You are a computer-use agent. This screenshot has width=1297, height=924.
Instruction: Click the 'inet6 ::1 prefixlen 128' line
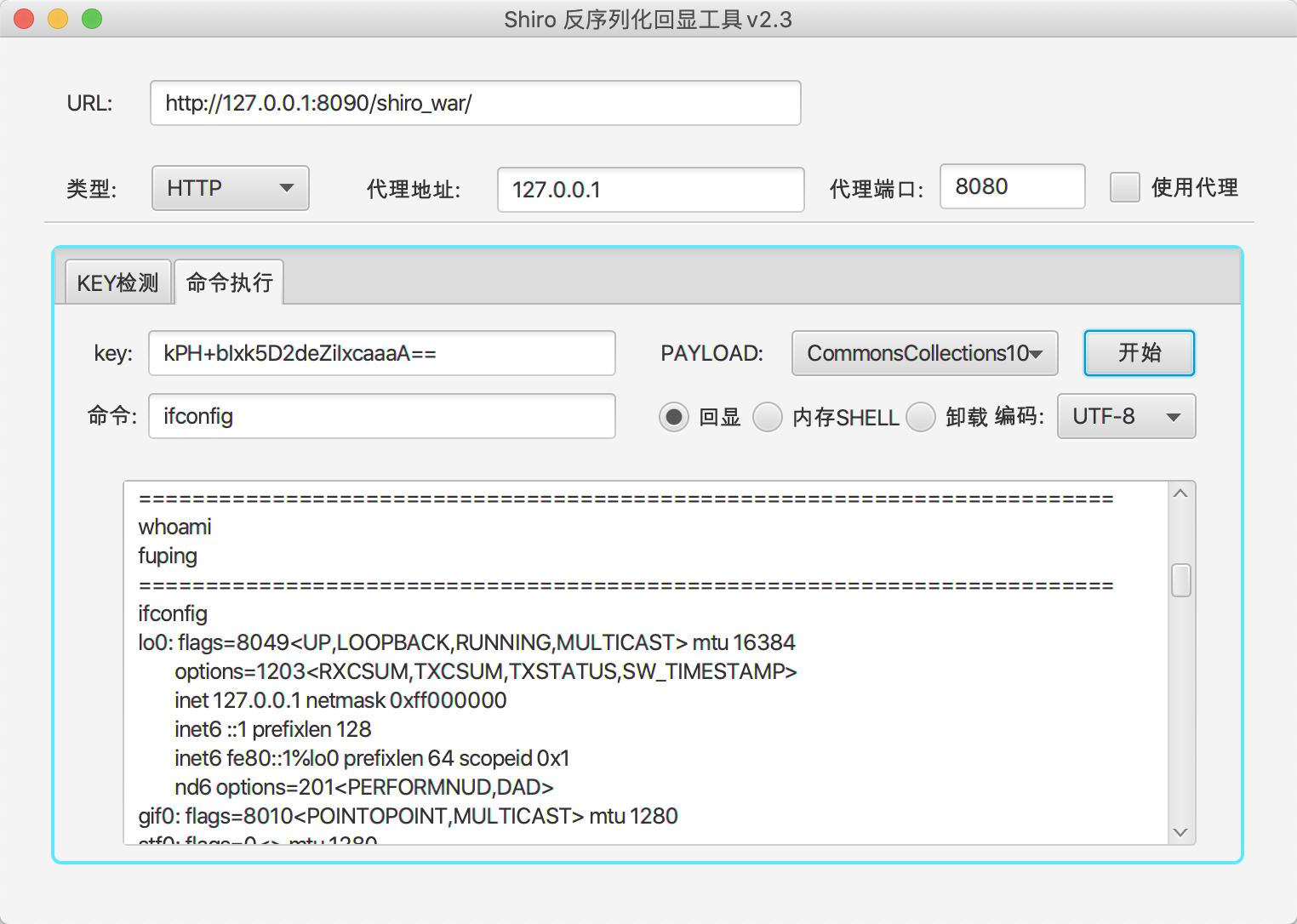(273, 729)
